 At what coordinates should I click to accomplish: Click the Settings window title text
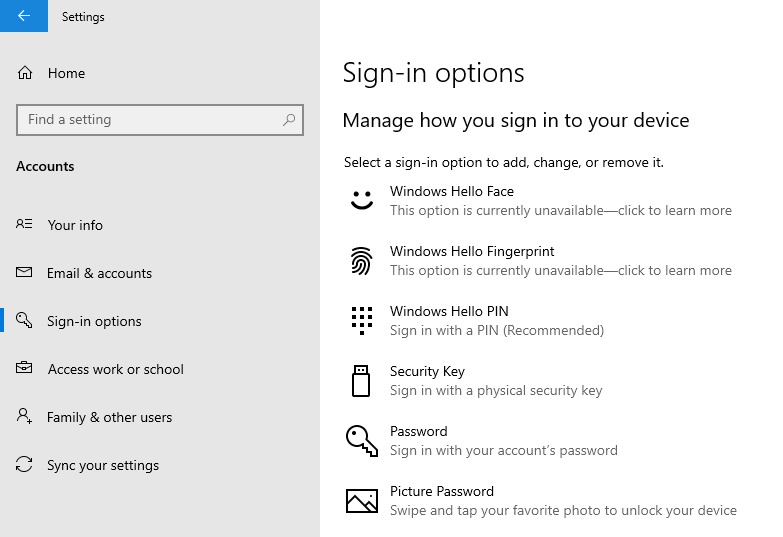click(83, 17)
